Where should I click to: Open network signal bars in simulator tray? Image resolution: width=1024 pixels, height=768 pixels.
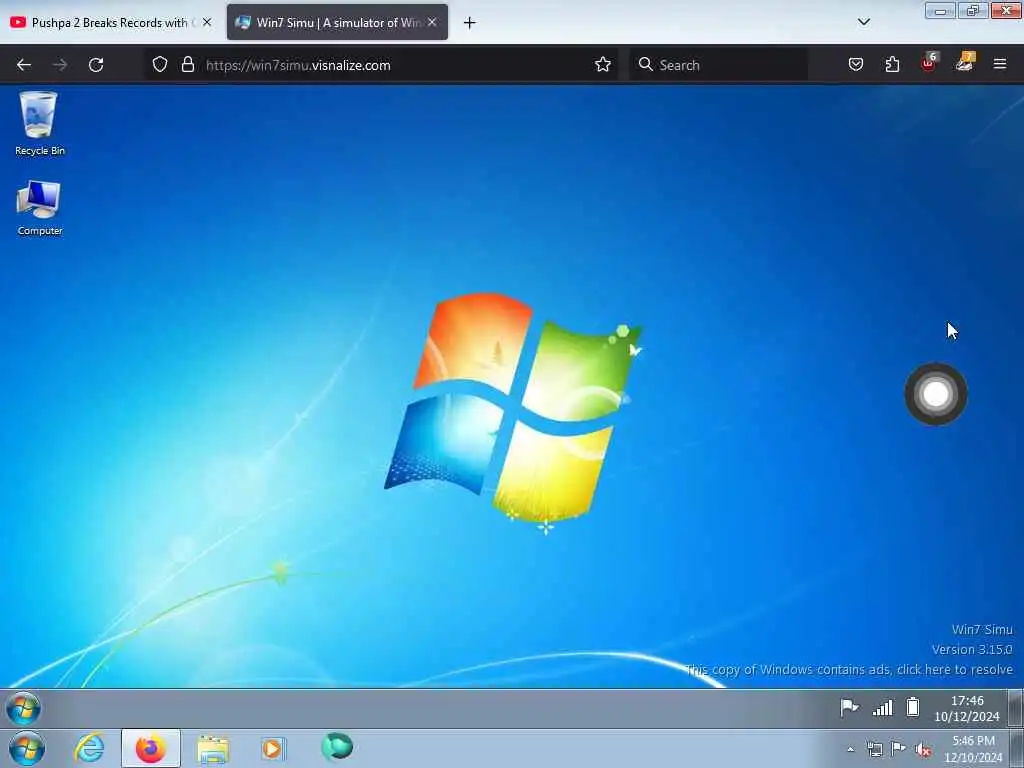[x=882, y=708]
